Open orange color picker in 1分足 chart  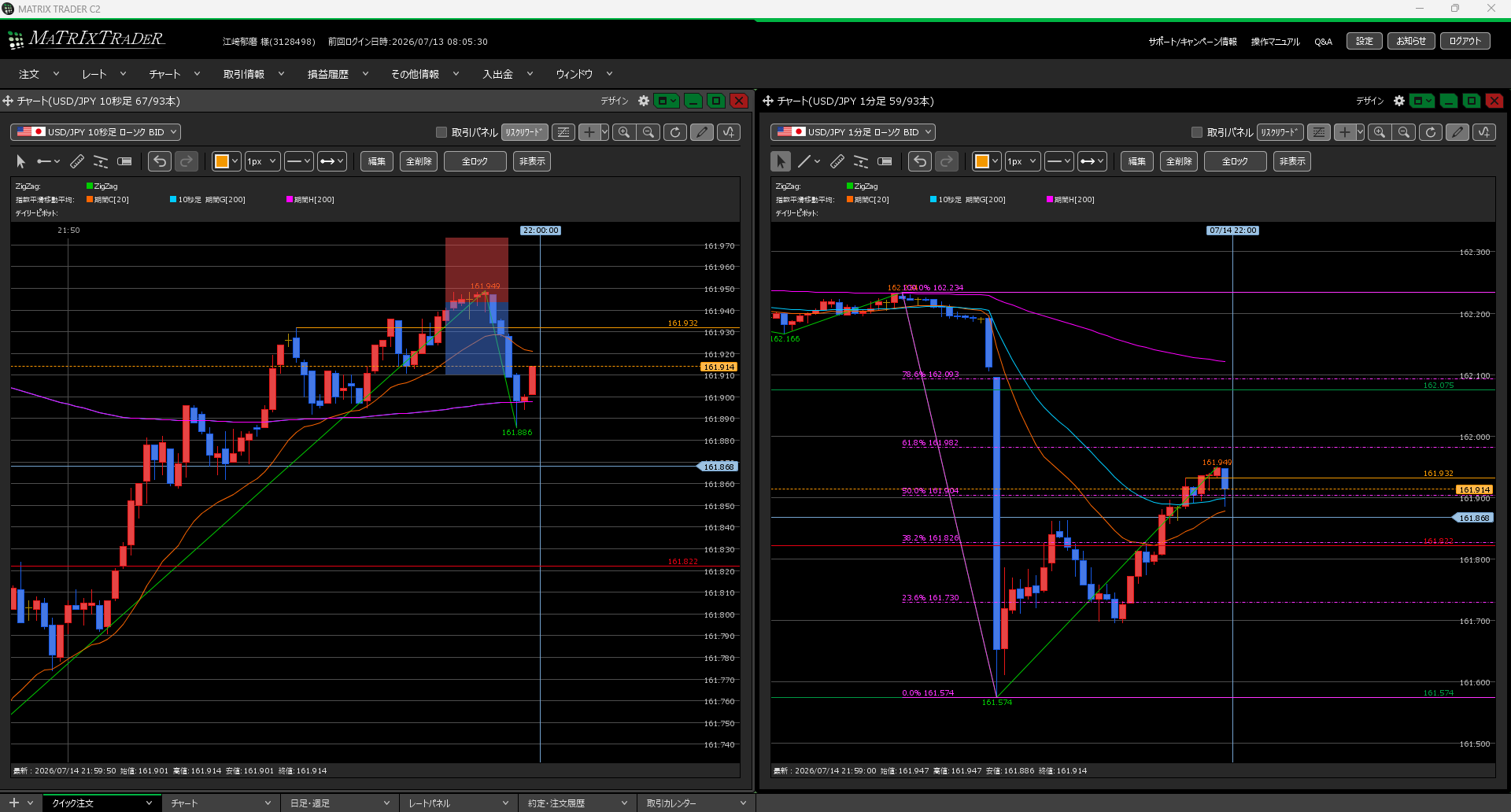tap(986, 161)
